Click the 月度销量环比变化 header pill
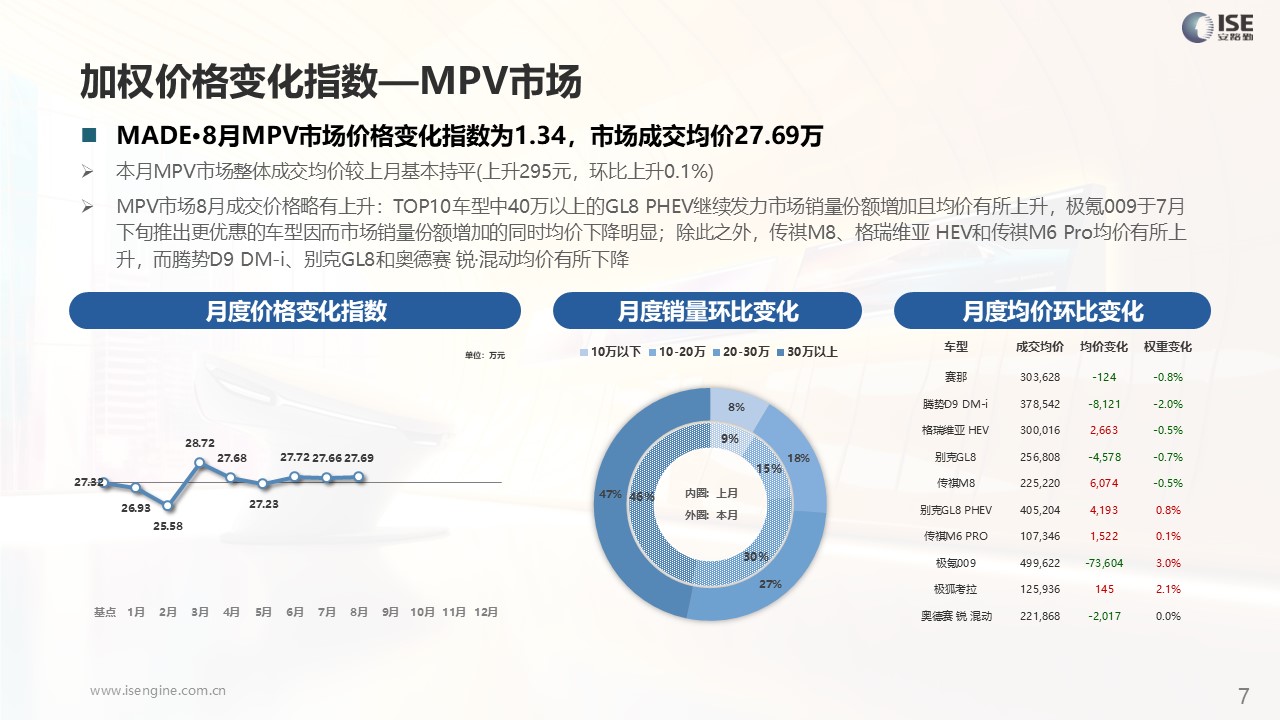 [x=707, y=311]
